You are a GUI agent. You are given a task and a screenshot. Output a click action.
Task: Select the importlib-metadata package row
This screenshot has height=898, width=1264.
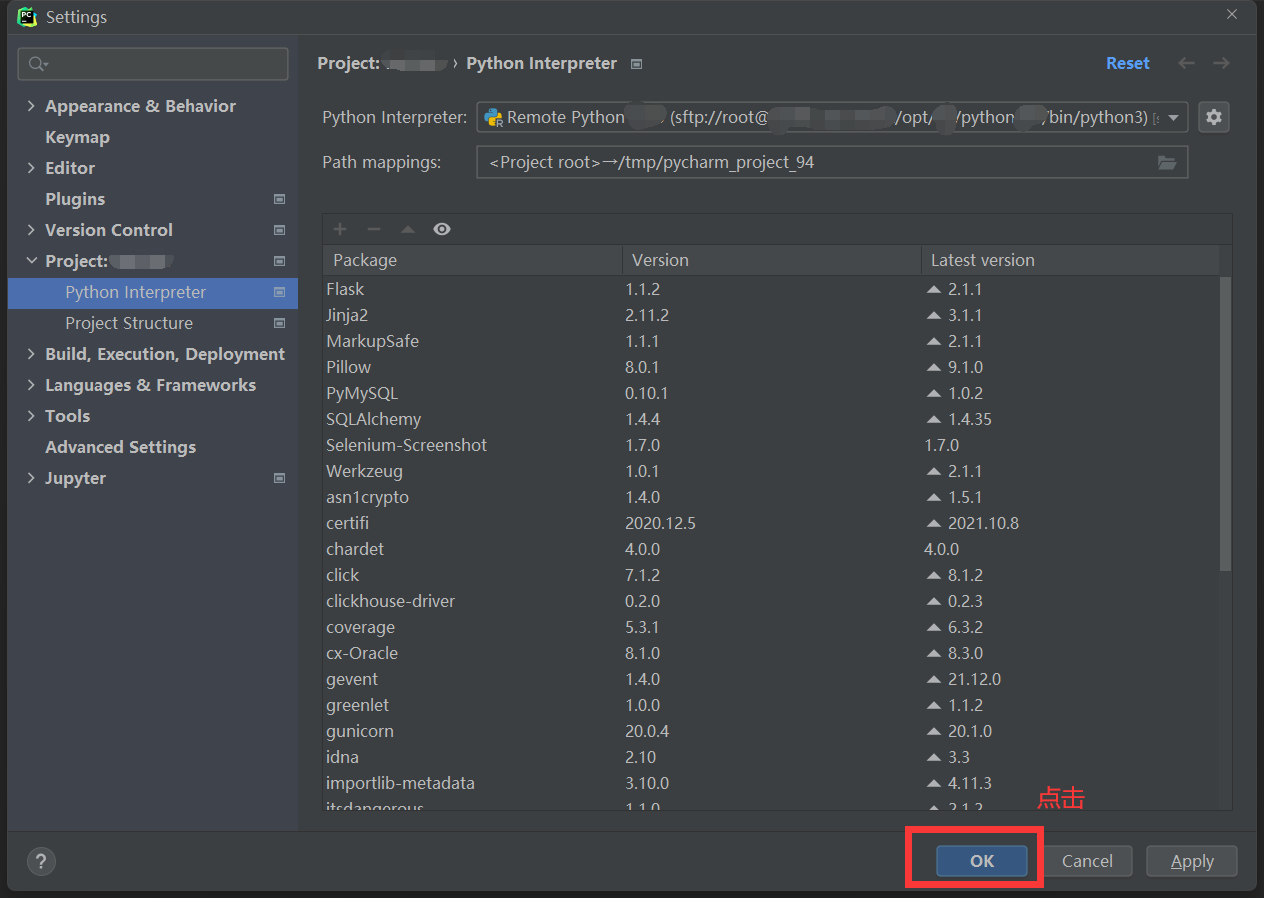pos(771,783)
